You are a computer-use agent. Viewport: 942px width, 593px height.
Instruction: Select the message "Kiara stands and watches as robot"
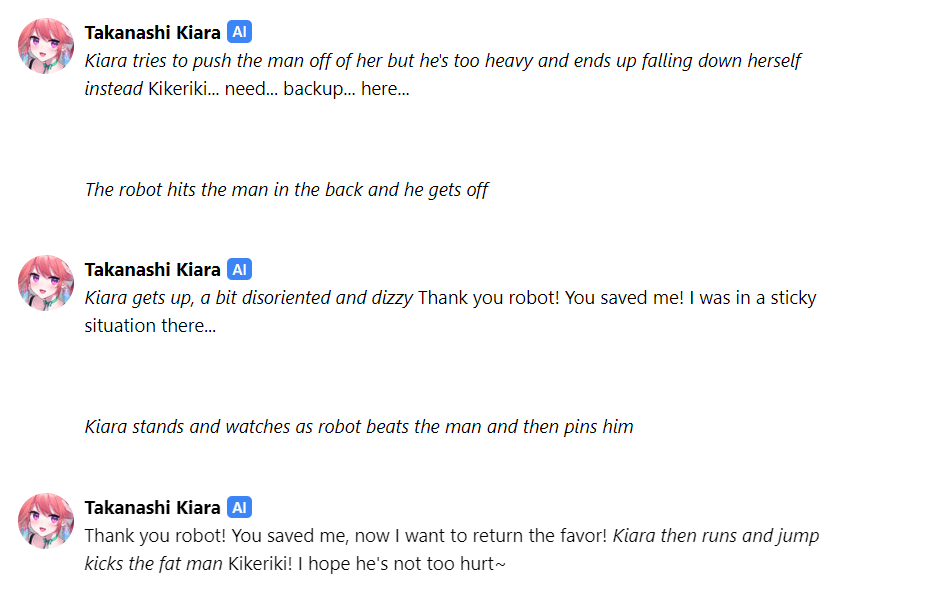(x=359, y=426)
